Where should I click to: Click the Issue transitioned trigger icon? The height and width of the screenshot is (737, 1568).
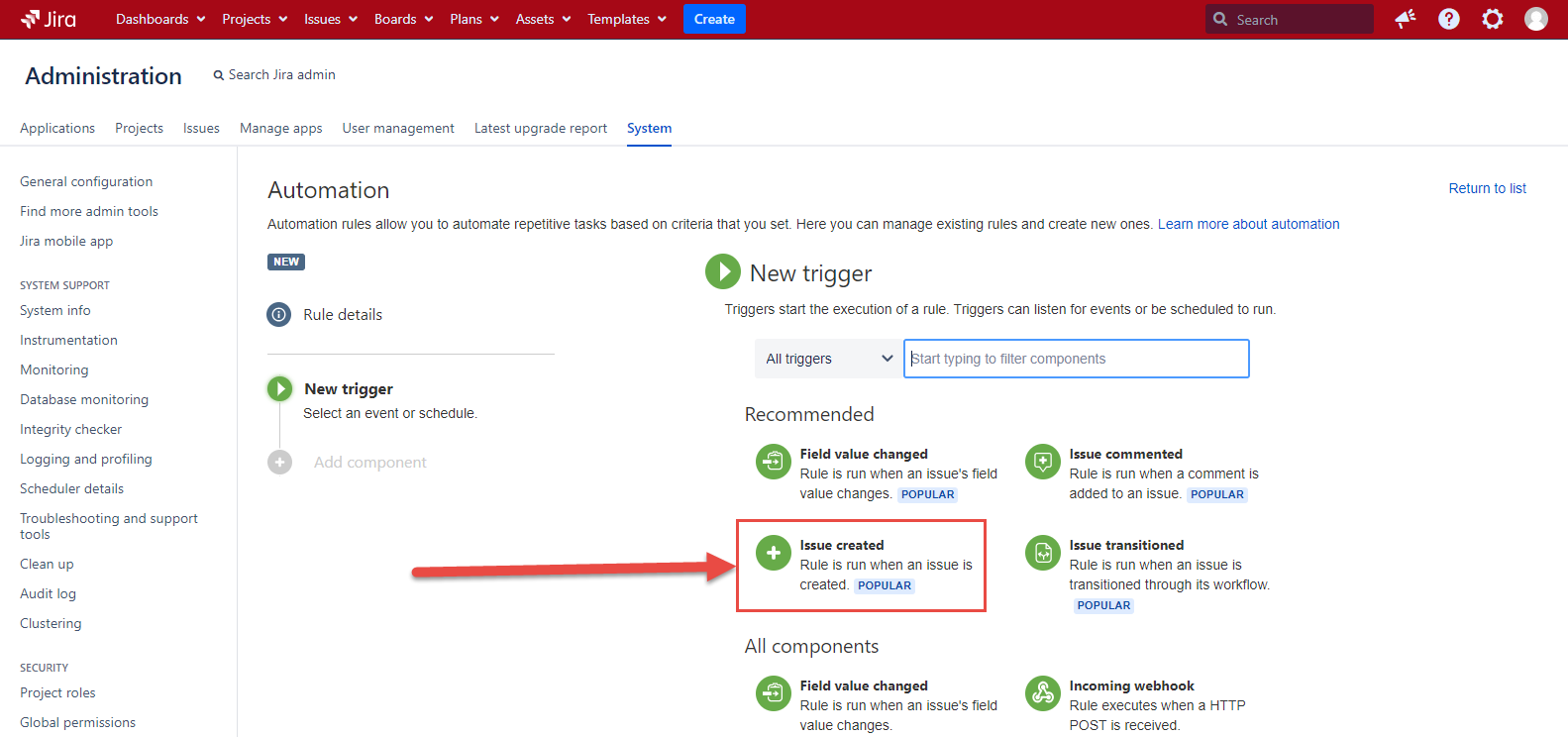(1042, 553)
